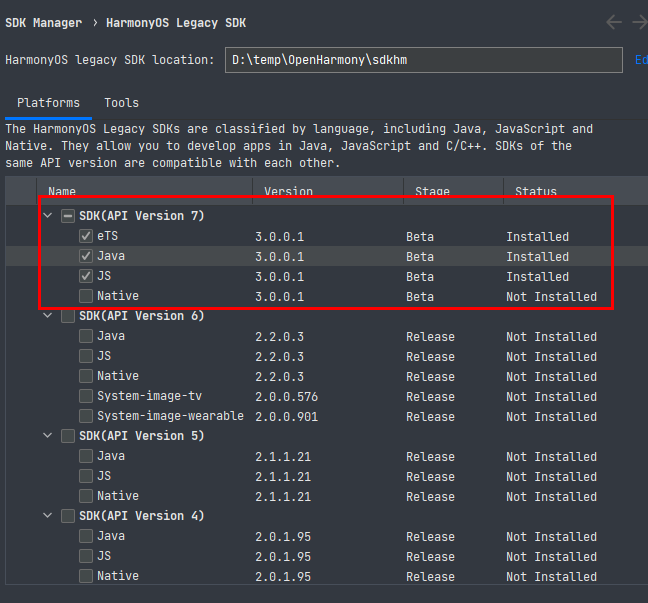Check the JS checkbox under API Version 5
The width and height of the screenshot is (648, 603).
click(x=86, y=476)
